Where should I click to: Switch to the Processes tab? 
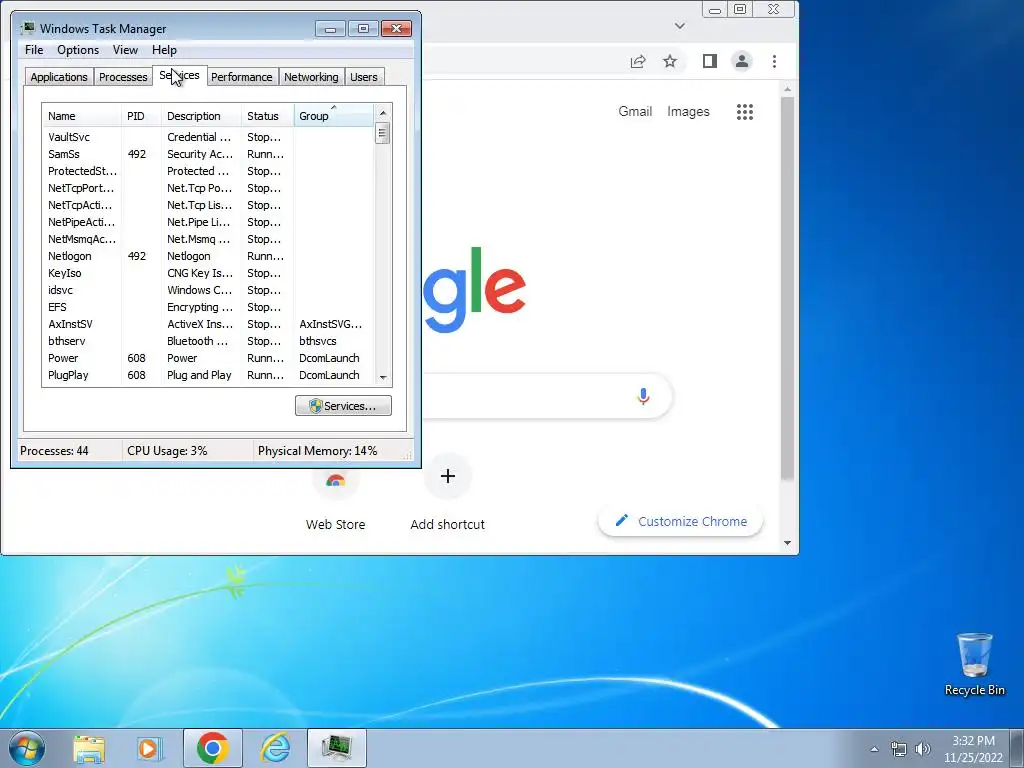point(123,77)
